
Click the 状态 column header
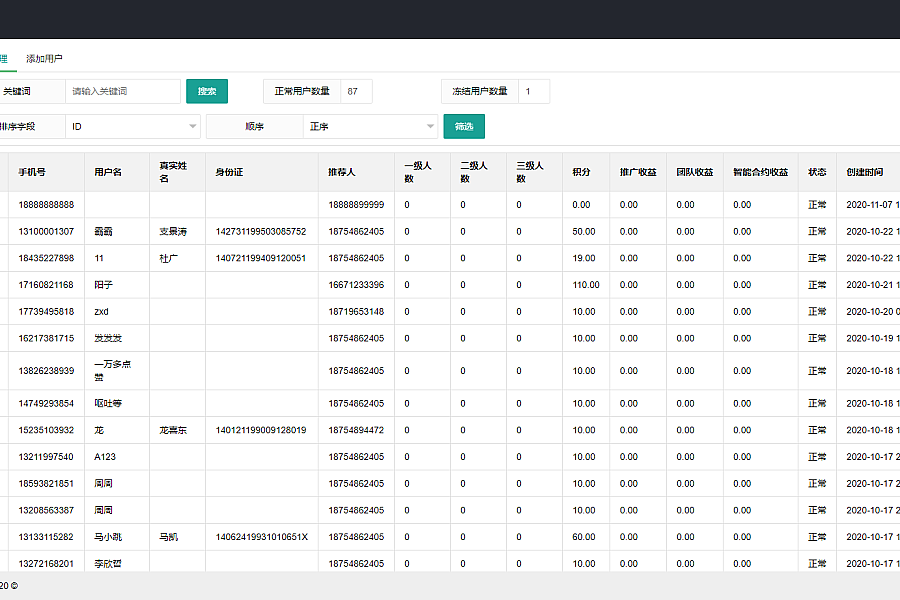click(817, 172)
